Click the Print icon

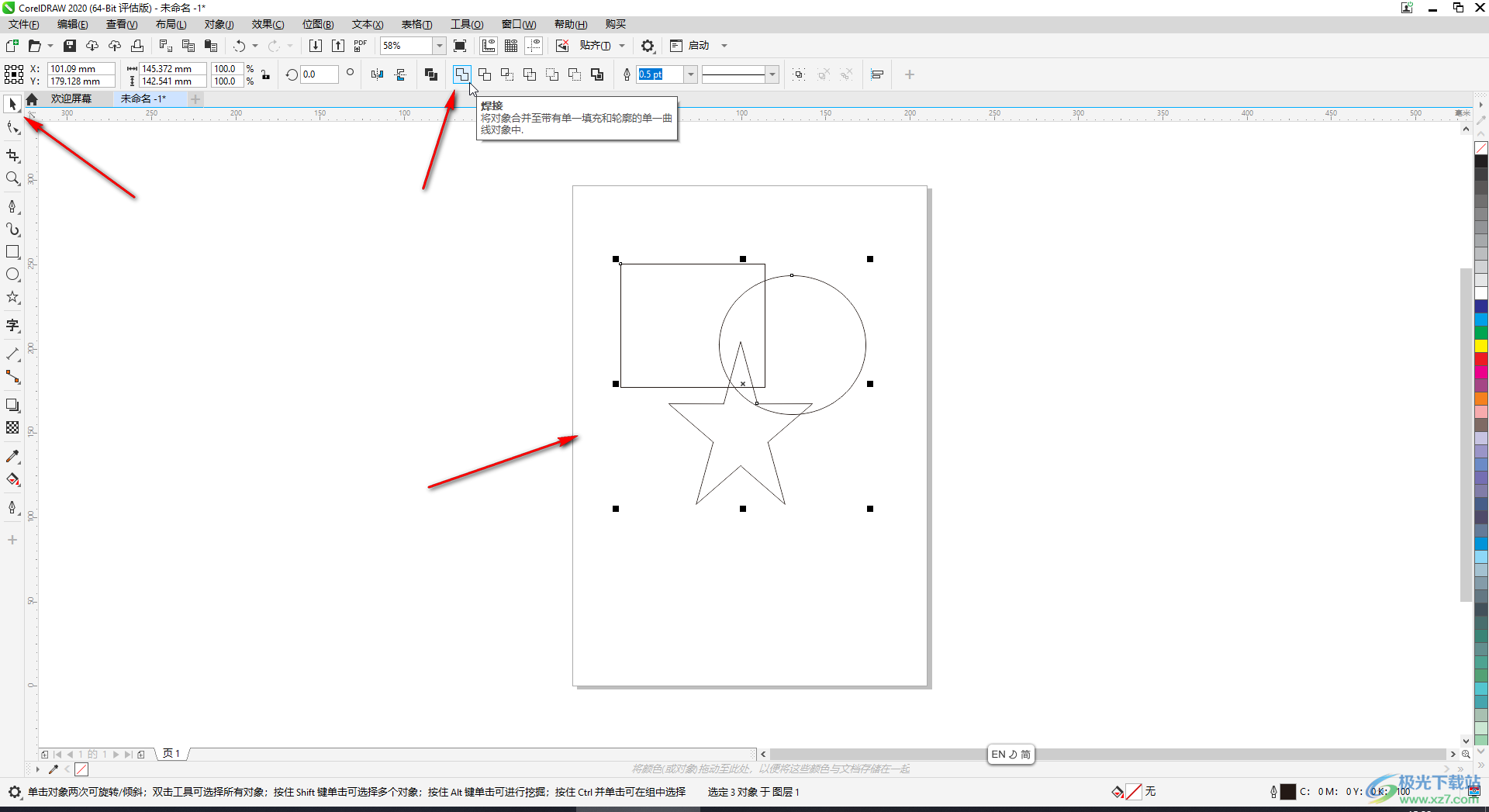[137, 46]
